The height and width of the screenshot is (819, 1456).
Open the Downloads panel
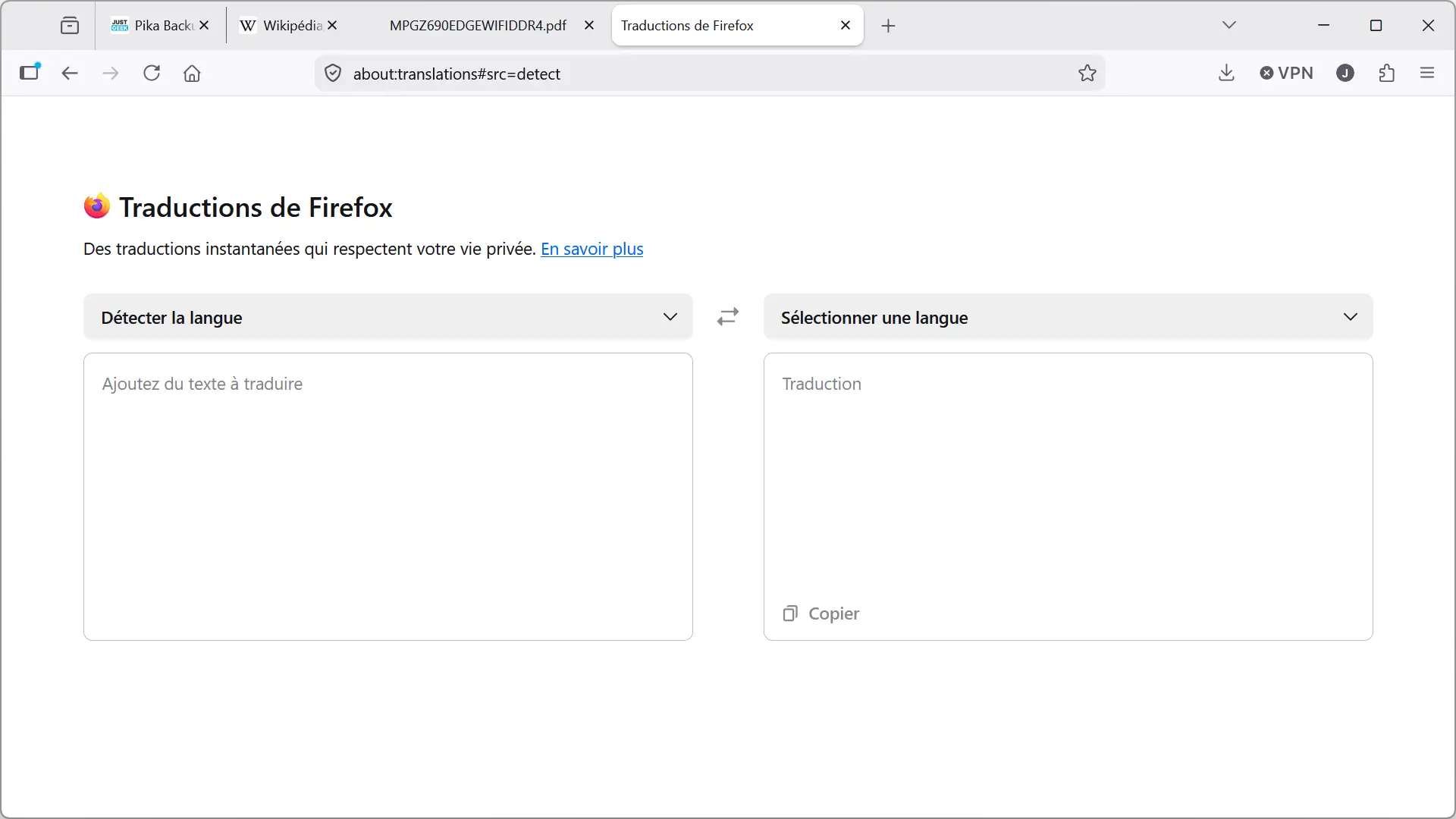pyautogui.click(x=1226, y=73)
